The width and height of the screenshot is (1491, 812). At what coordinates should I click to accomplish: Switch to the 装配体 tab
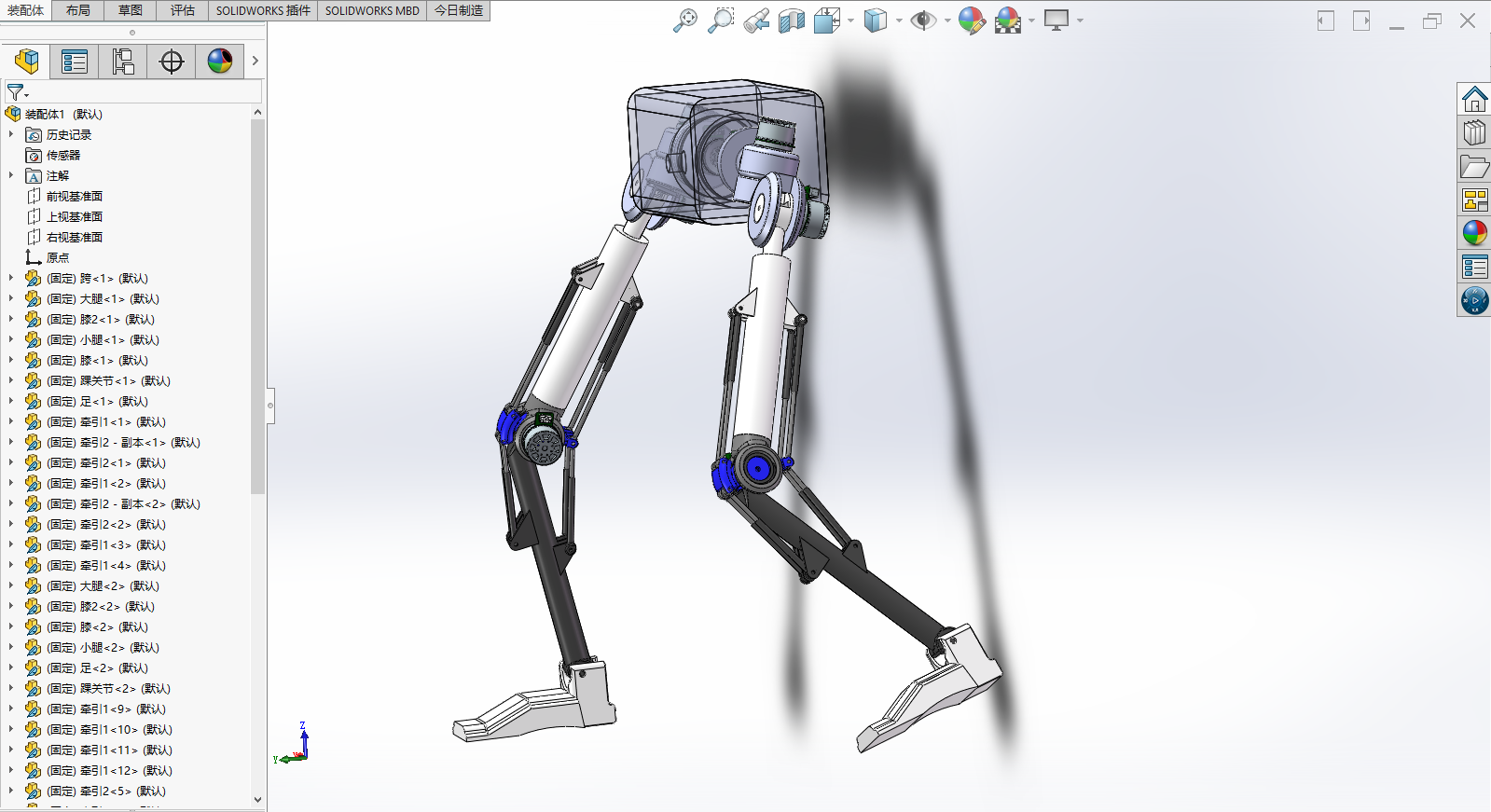pos(25,10)
